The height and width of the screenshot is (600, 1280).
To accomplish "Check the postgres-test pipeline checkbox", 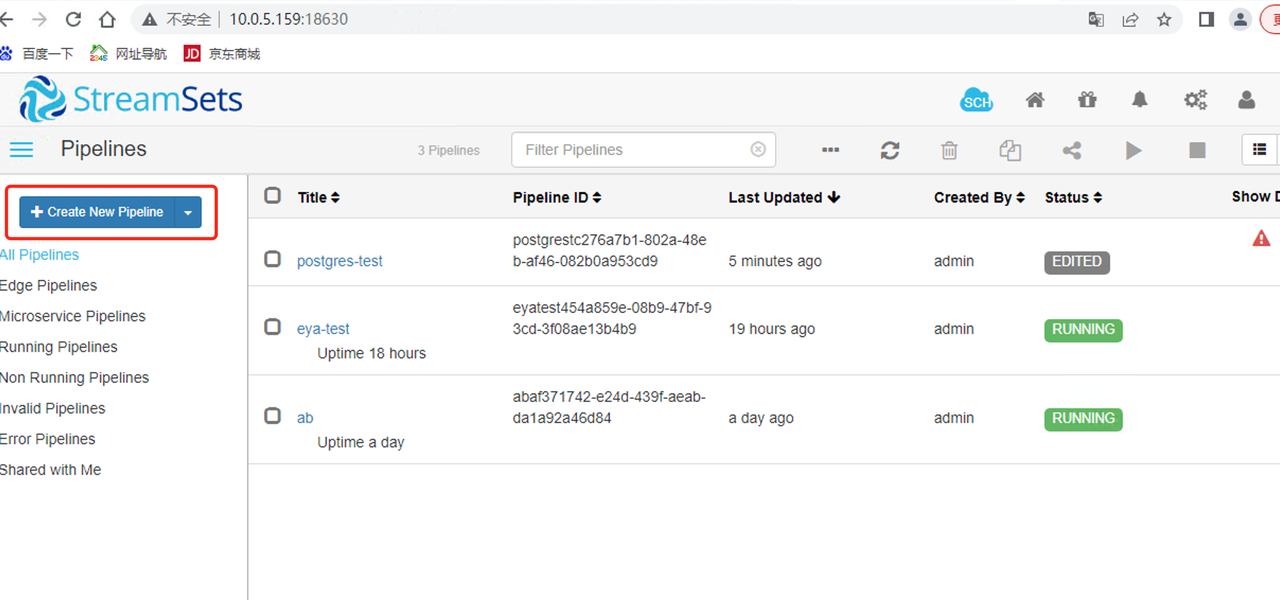I will (272, 259).
